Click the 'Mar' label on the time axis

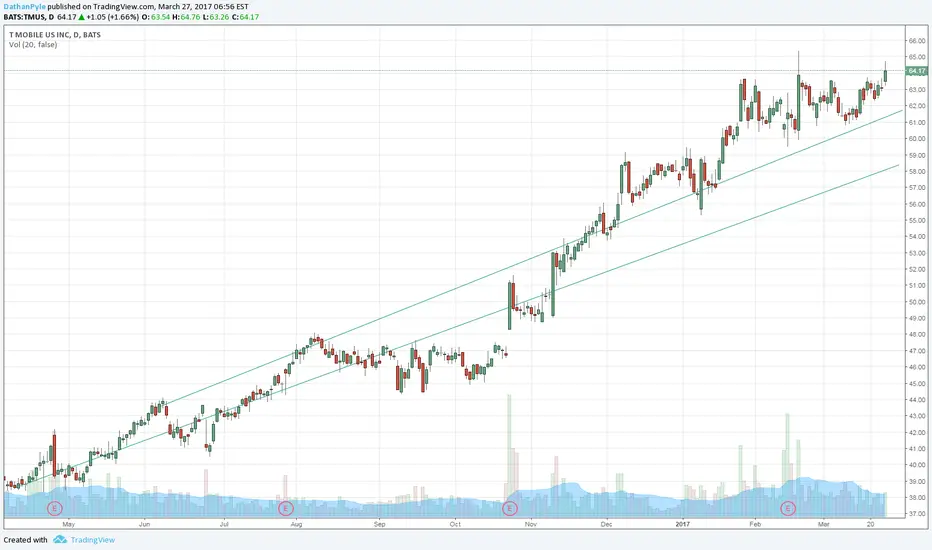(823, 524)
